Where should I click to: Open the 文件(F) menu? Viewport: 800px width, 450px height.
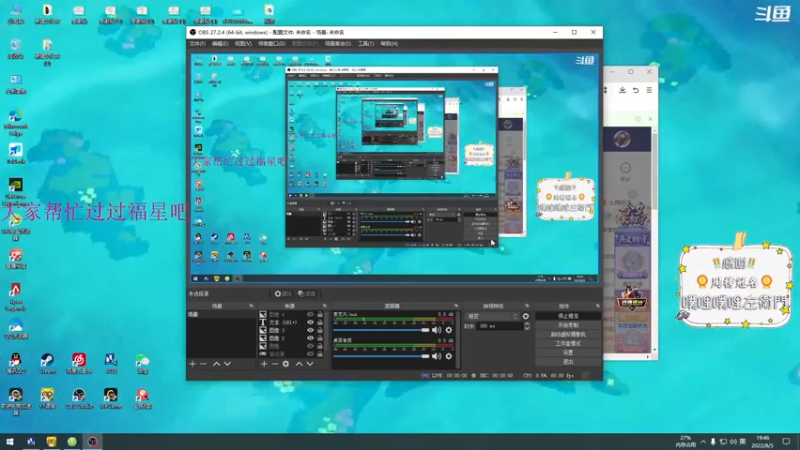[197, 44]
